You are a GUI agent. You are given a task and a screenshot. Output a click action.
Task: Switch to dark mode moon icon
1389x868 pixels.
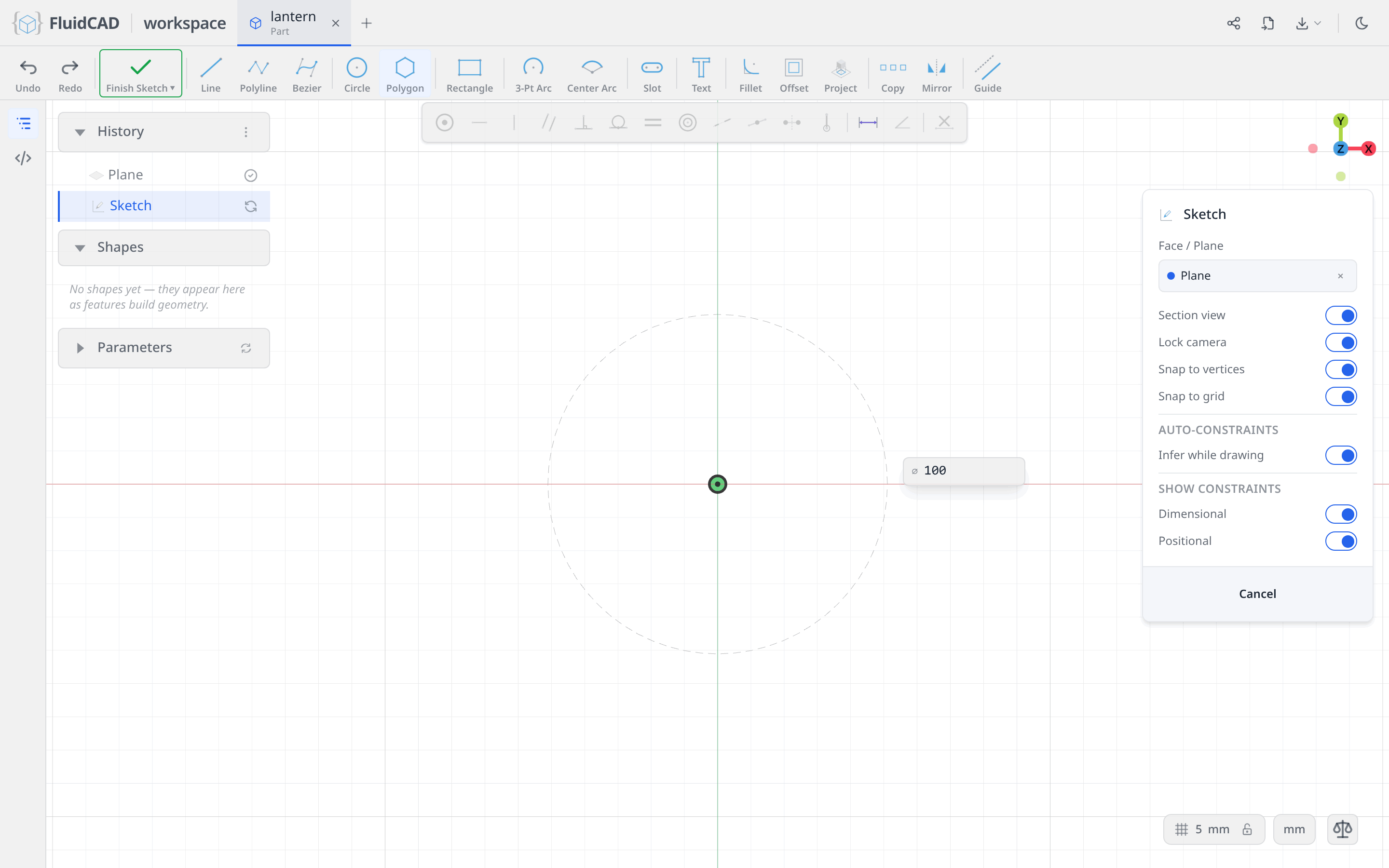pos(1362,23)
